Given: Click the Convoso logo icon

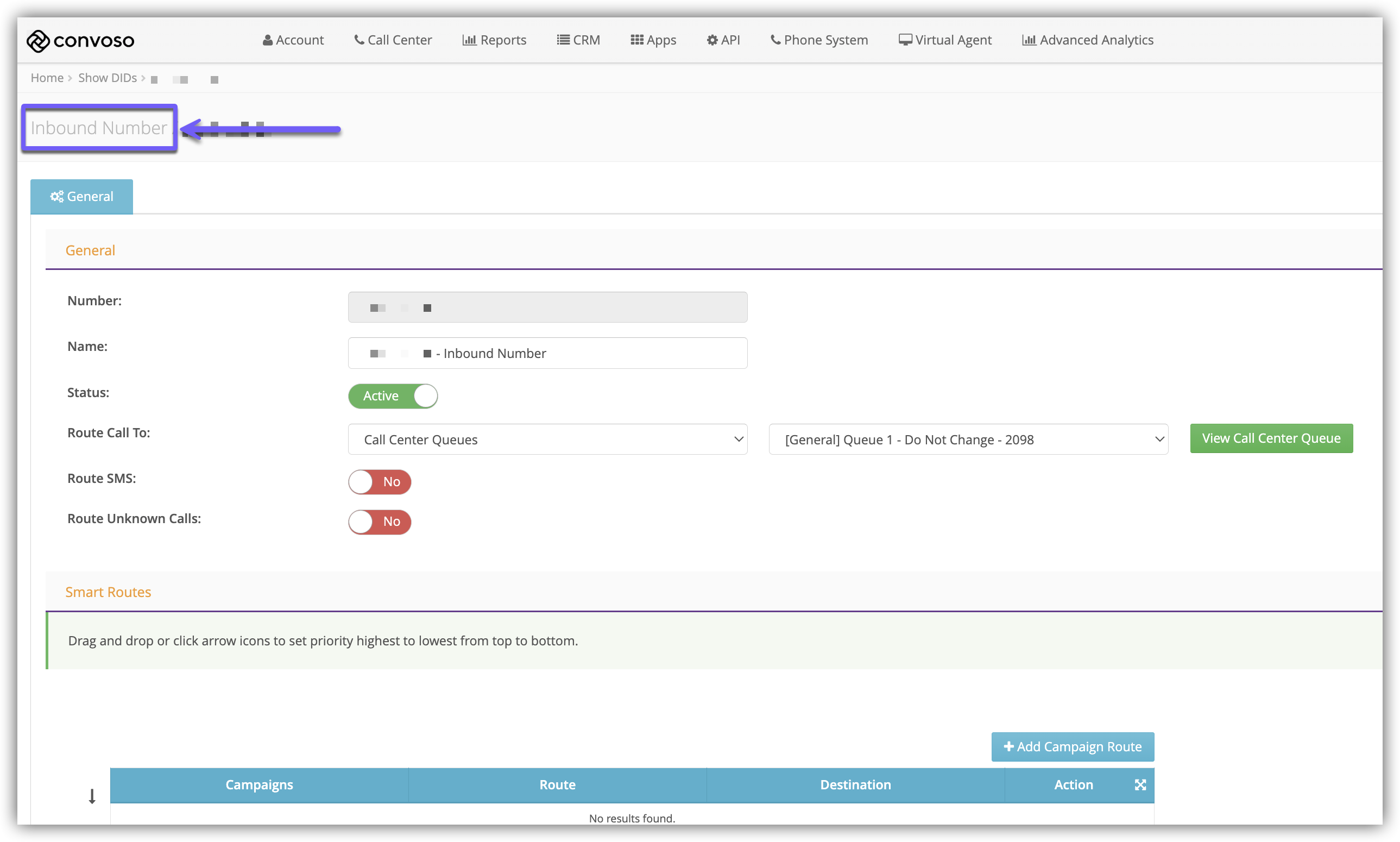Looking at the screenshot, I should pos(38,41).
